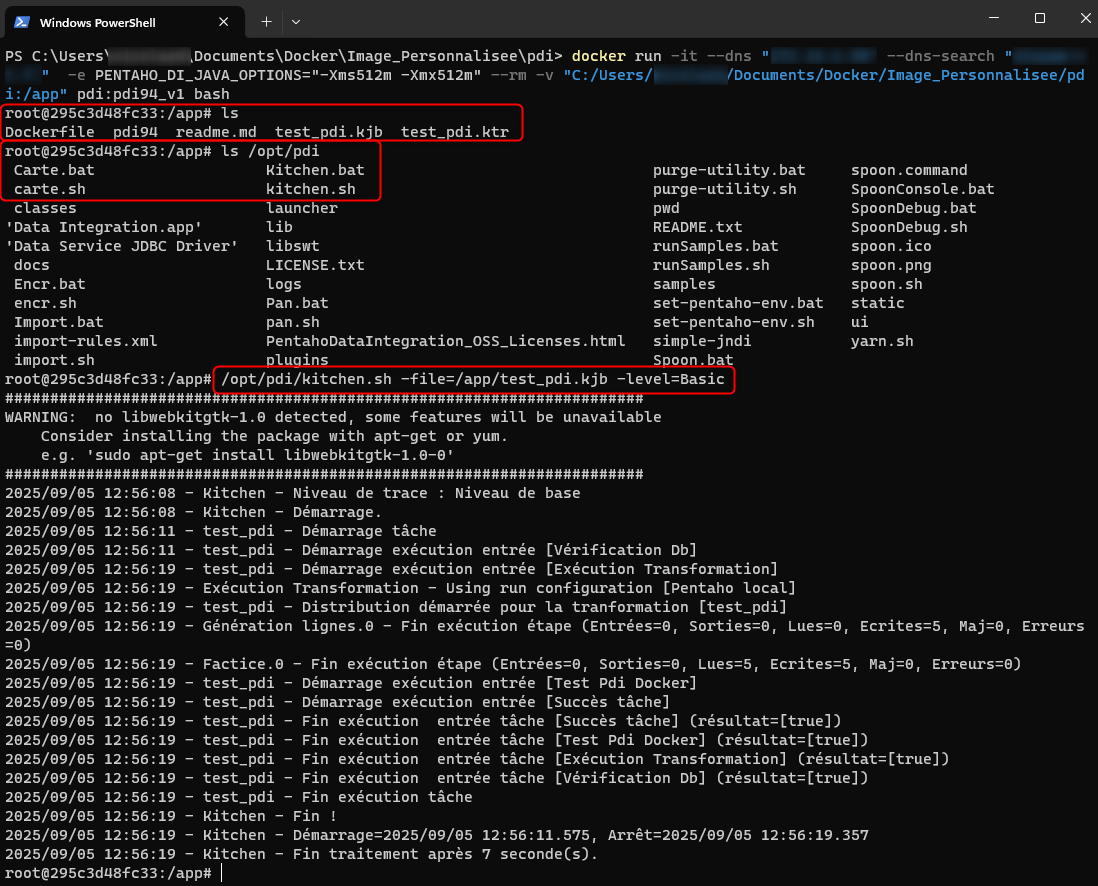This screenshot has height=886, width=1098.
Task: Click 'LICENSE.txt' in the listing
Action: click(x=315, y=265)
